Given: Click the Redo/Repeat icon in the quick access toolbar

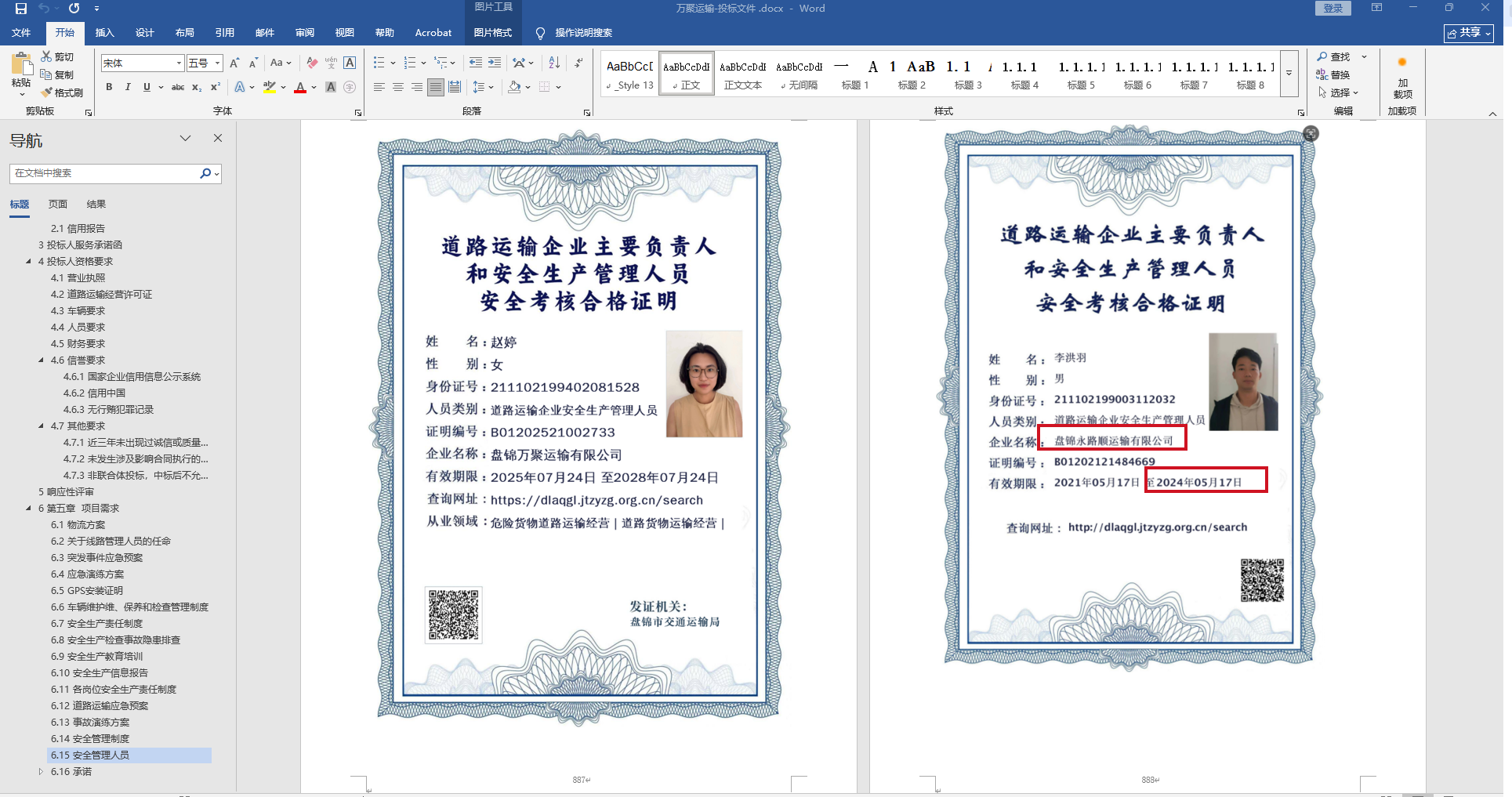Looking at the screenshot, I should click(x=74, y=9).
